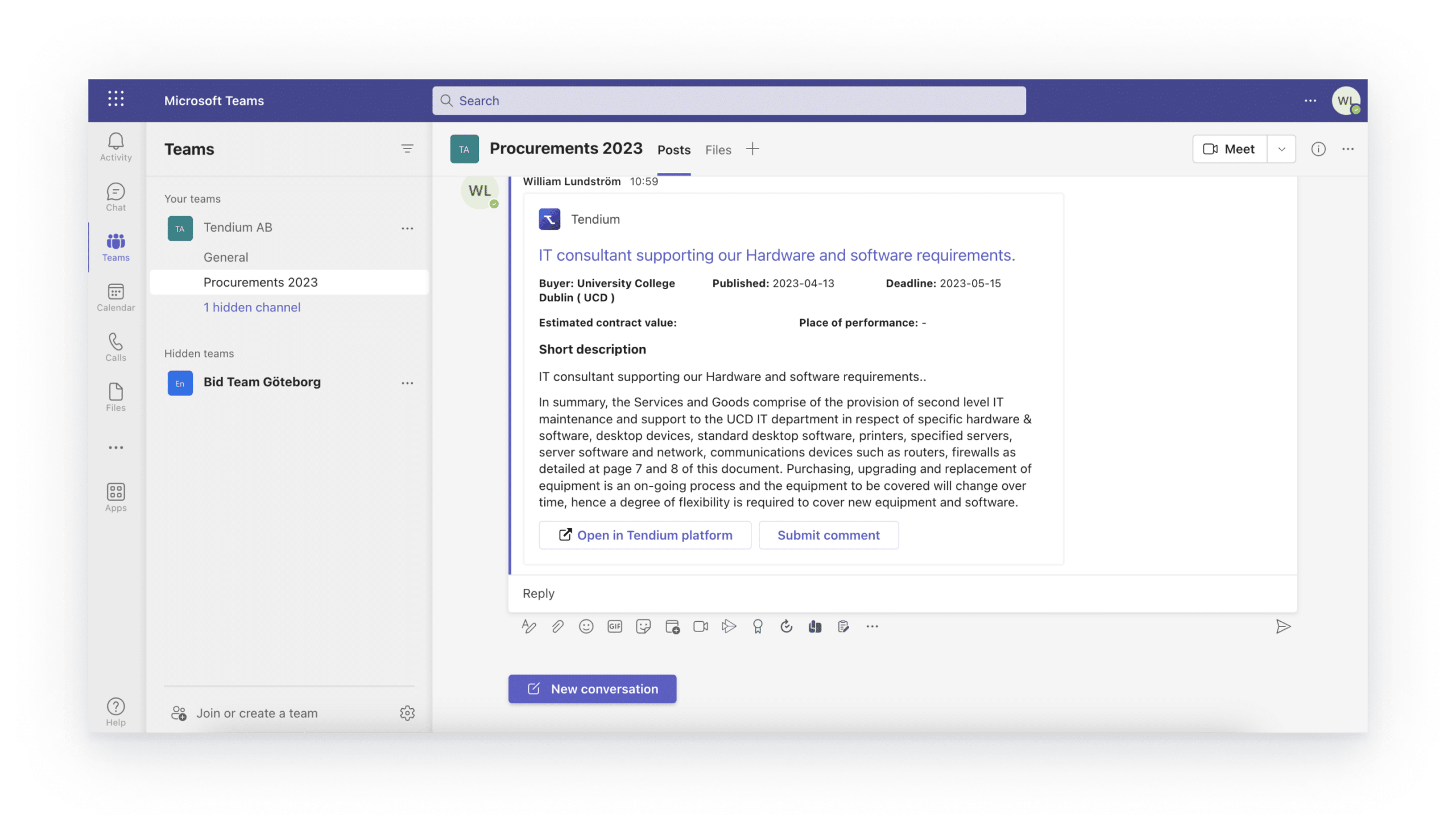The image size is (1456, 830).
Task: Open the filter in the Teams panel
Action: [408, 149]
